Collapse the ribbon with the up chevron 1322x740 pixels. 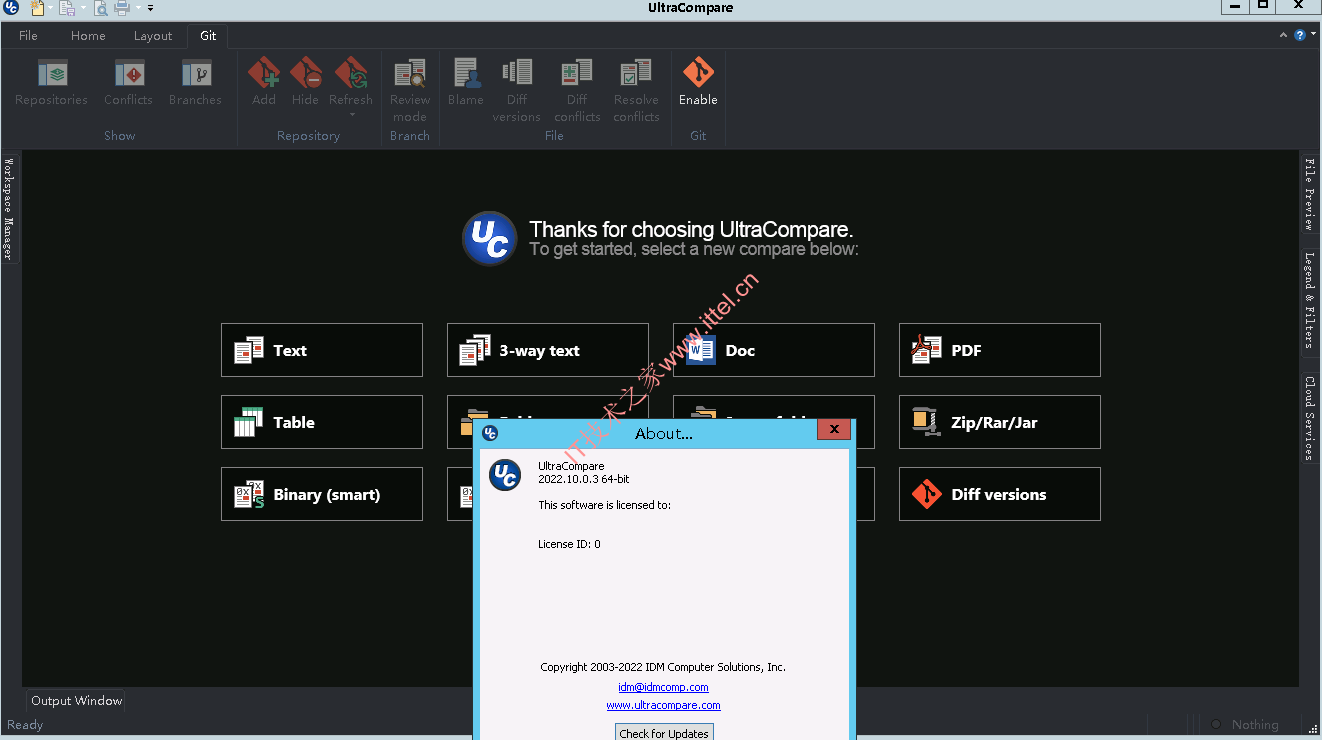1284,35
